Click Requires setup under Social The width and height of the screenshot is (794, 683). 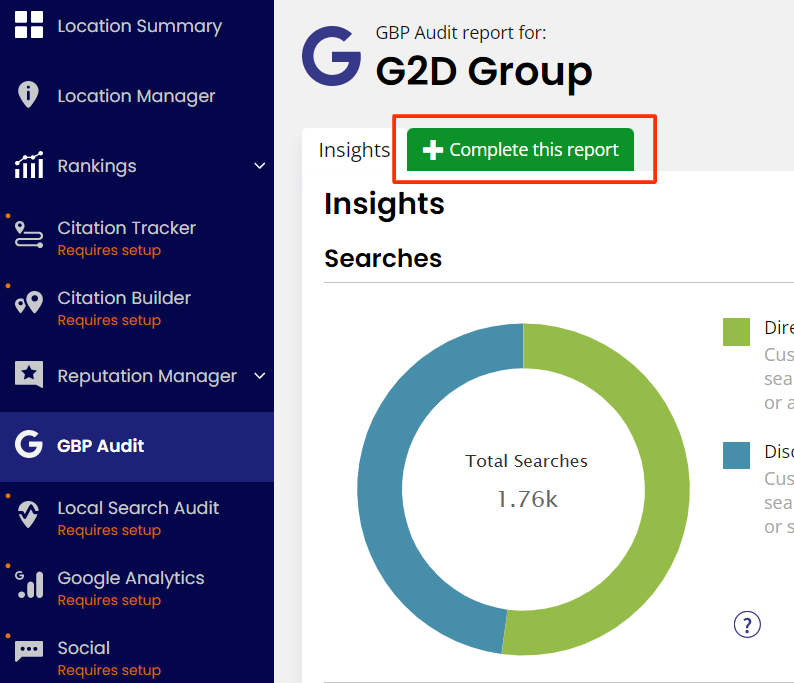tap(109, 670)
